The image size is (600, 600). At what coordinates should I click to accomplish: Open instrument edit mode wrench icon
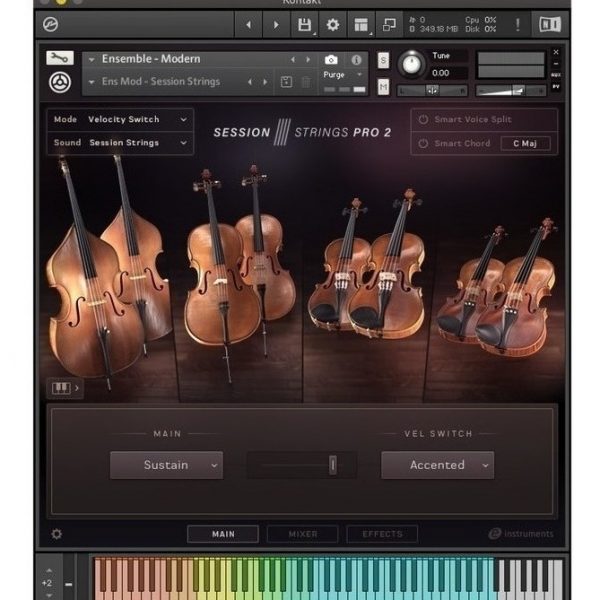(x=60, y=58)
